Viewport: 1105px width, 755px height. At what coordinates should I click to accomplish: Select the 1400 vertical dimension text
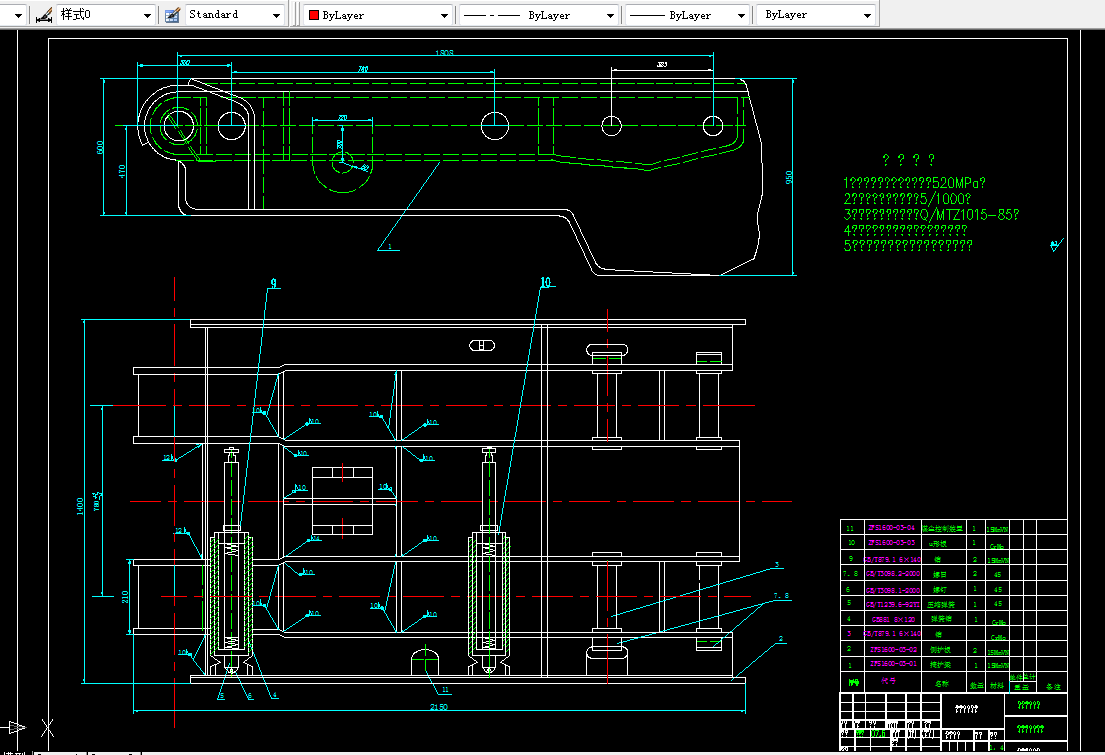point(80,506)
